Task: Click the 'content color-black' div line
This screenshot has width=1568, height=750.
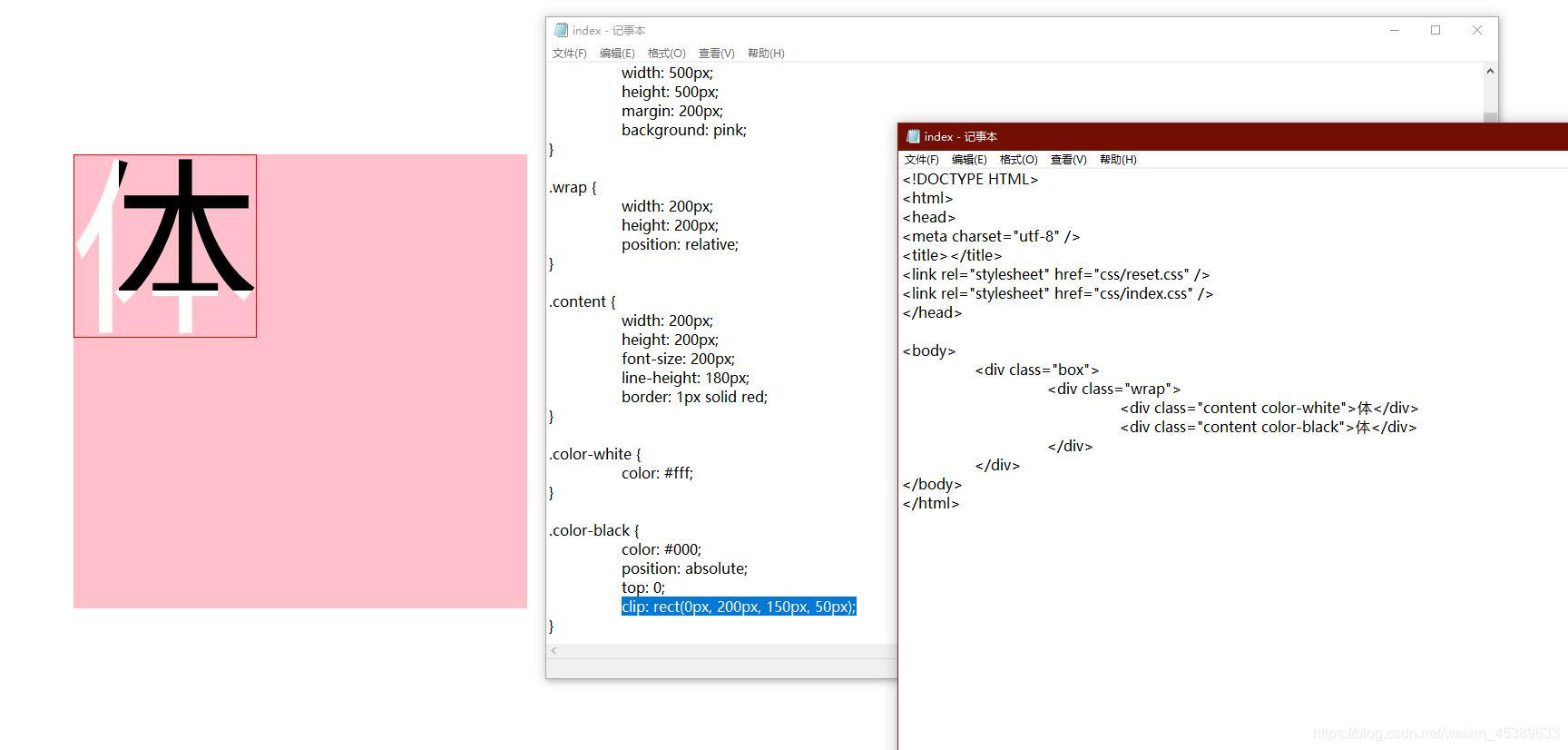Action: (x=1268, y=427)
